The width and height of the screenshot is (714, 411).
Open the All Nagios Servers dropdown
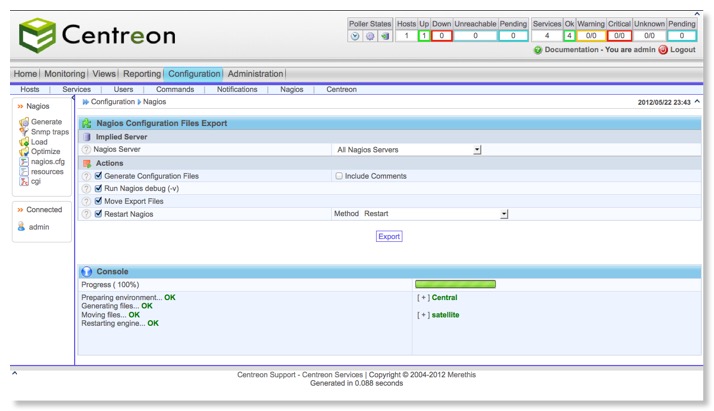408,150
